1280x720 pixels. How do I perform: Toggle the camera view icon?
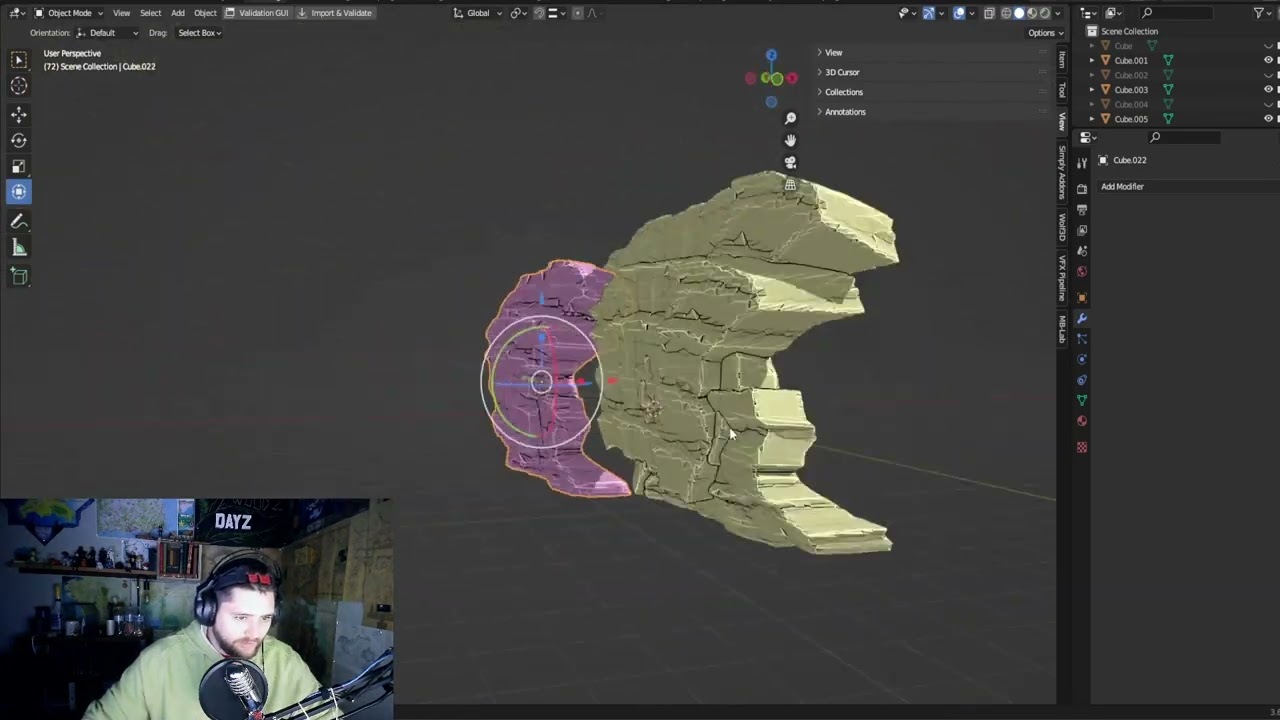click(x=790, y=163)
